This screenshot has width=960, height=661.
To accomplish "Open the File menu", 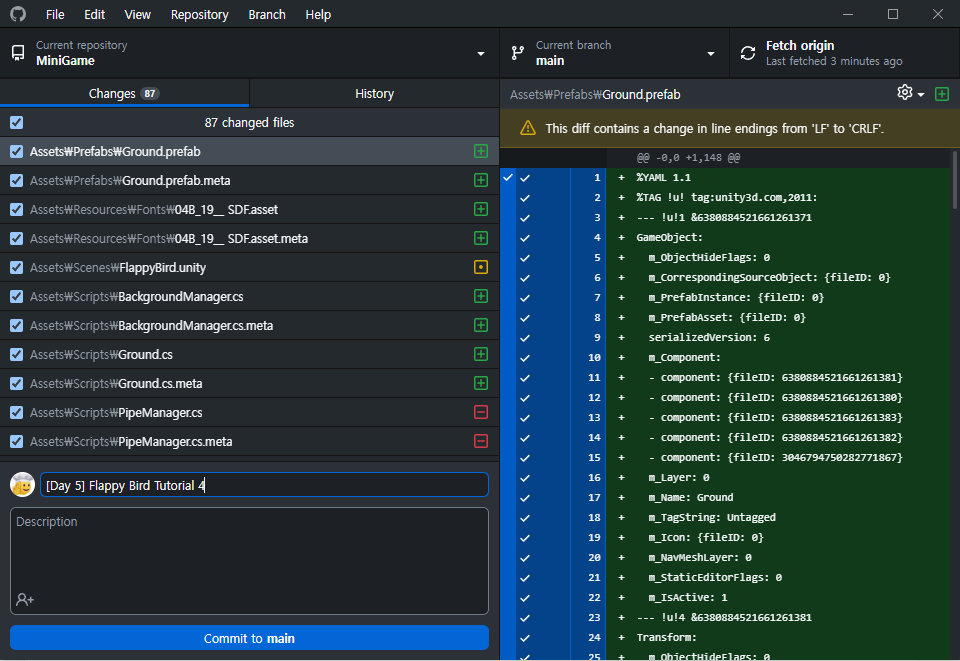I will point(55,14).
